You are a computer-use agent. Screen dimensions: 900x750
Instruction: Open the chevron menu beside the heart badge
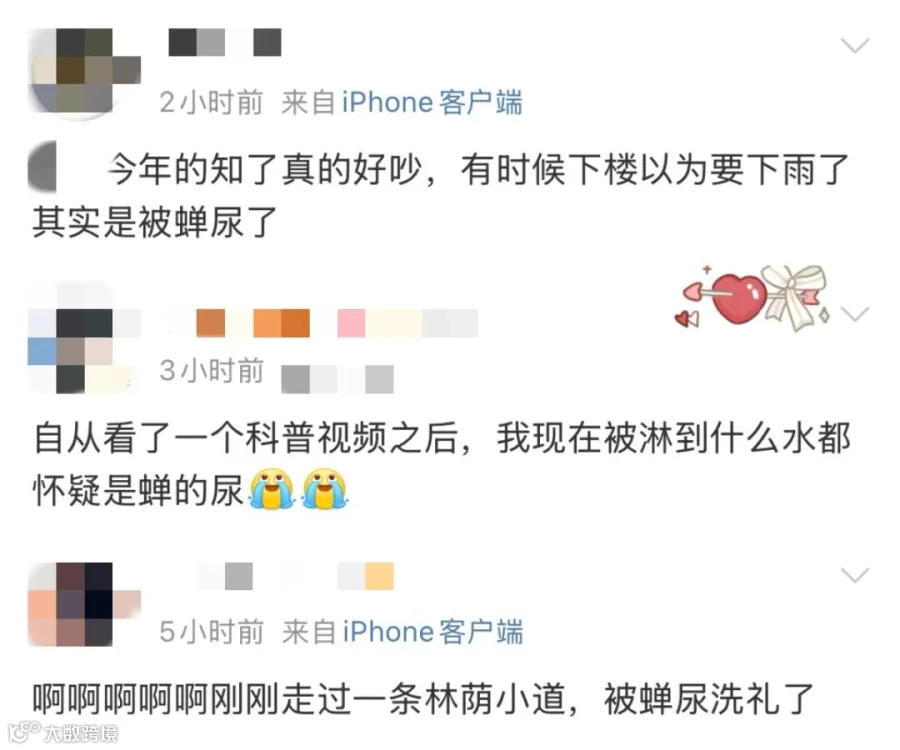point(855,313)
